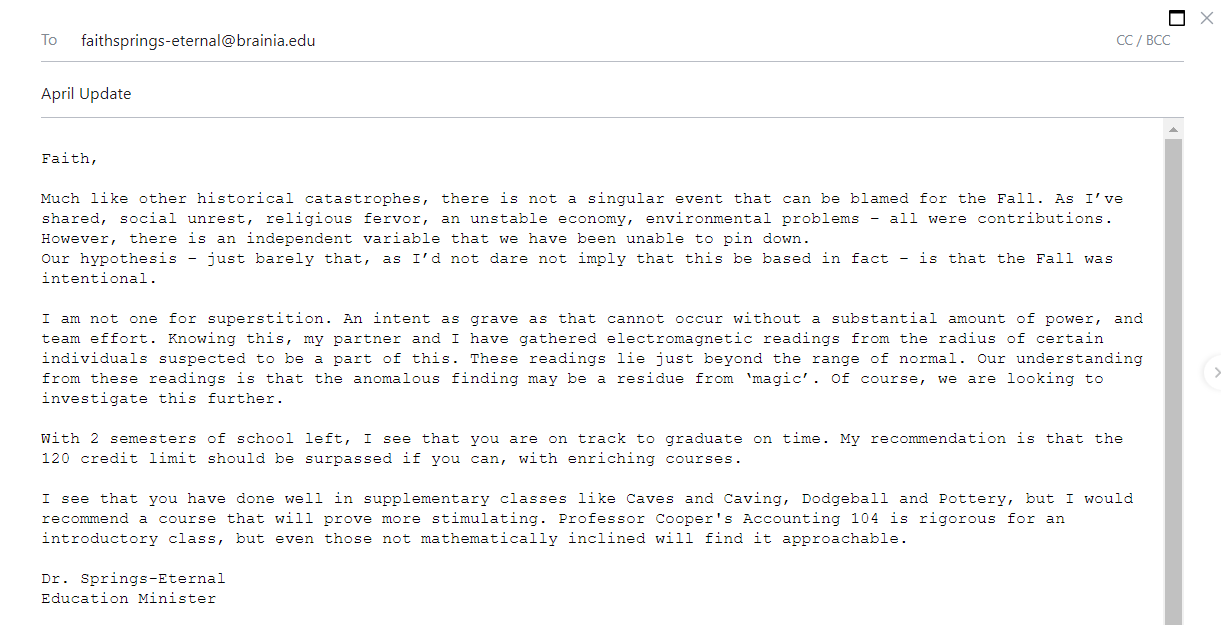Close the email compose window
1221x625 pixels.
click(x=1206, y=18)
